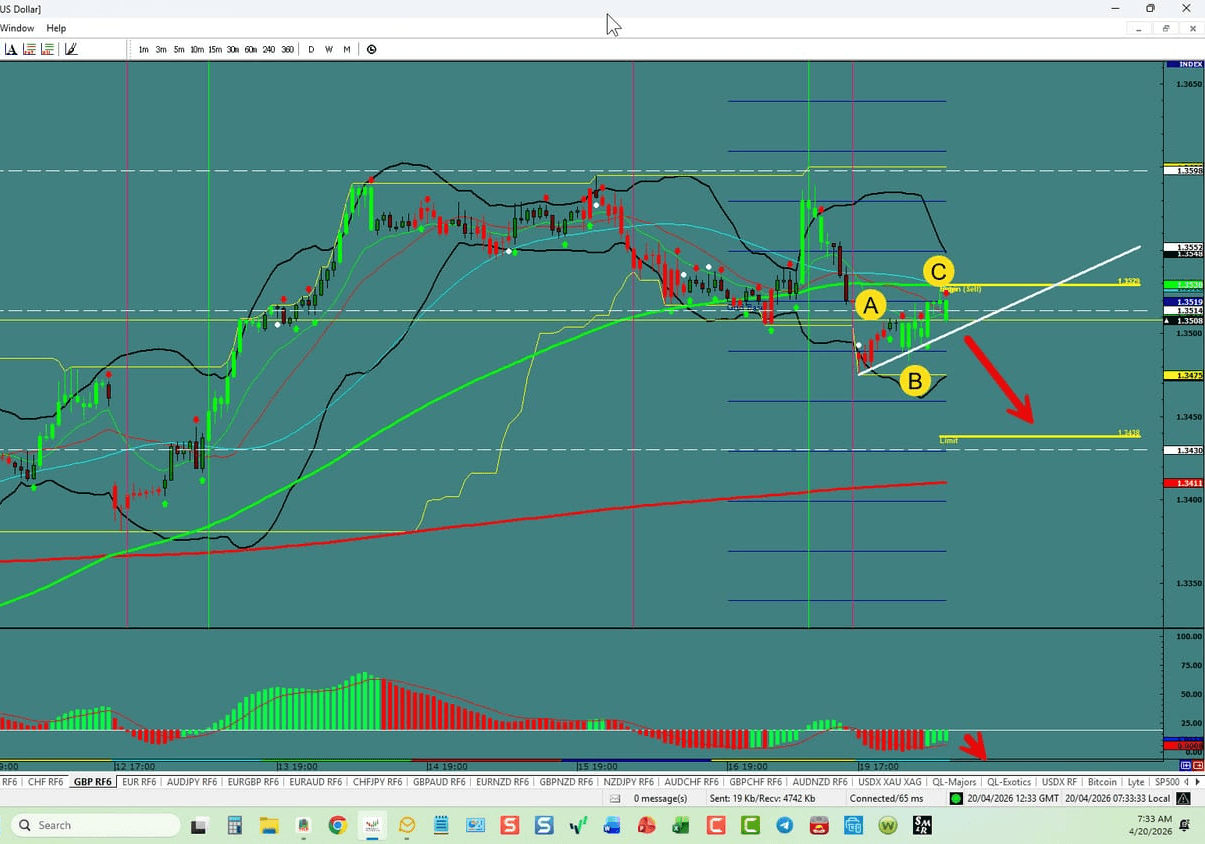Open Word from the taskbar
Image resolution: width=1205 pixels, height=844 pixels.
[x=612, y=826]
